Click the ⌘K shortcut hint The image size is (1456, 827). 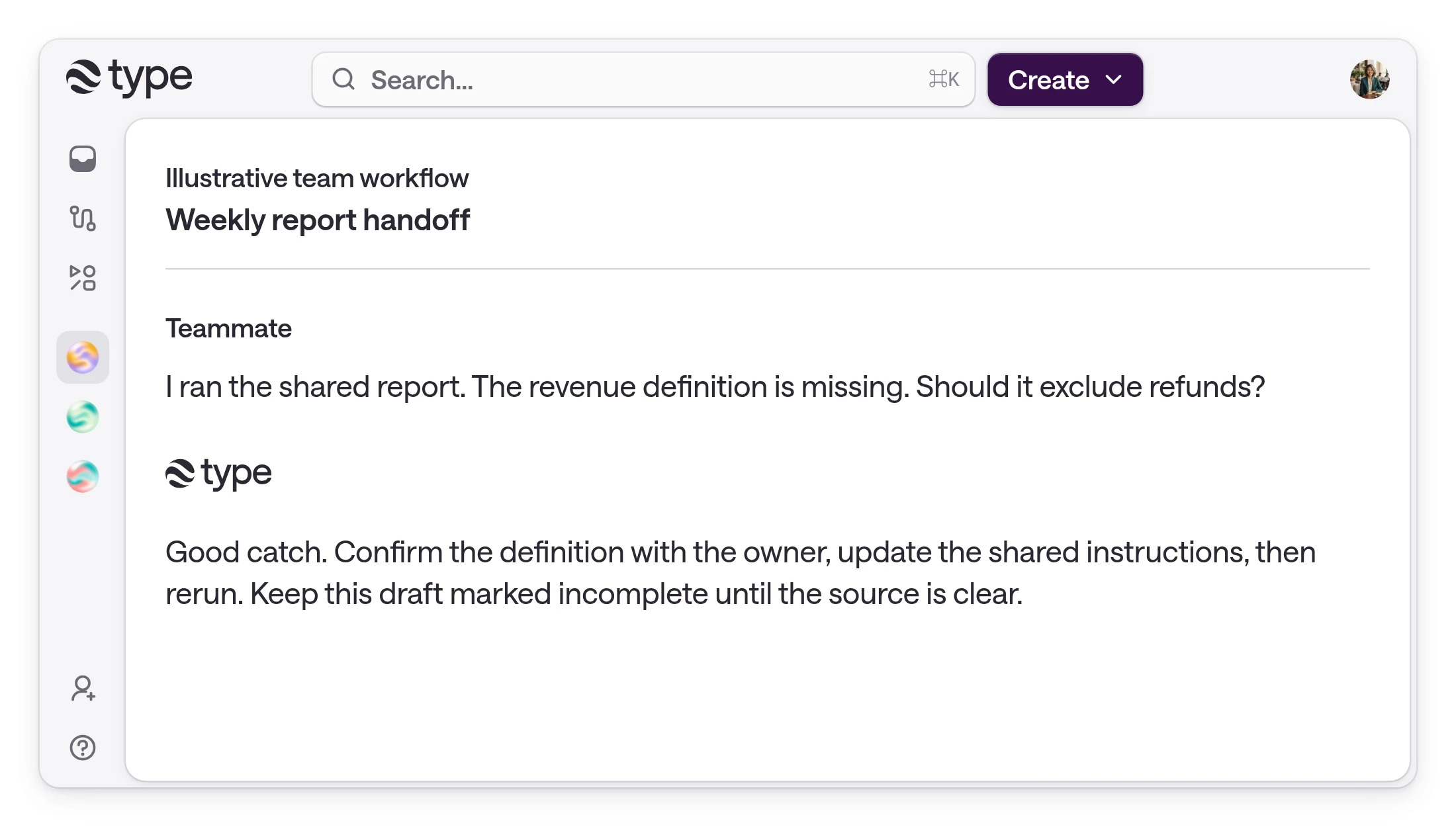click(x=944, y=79)
